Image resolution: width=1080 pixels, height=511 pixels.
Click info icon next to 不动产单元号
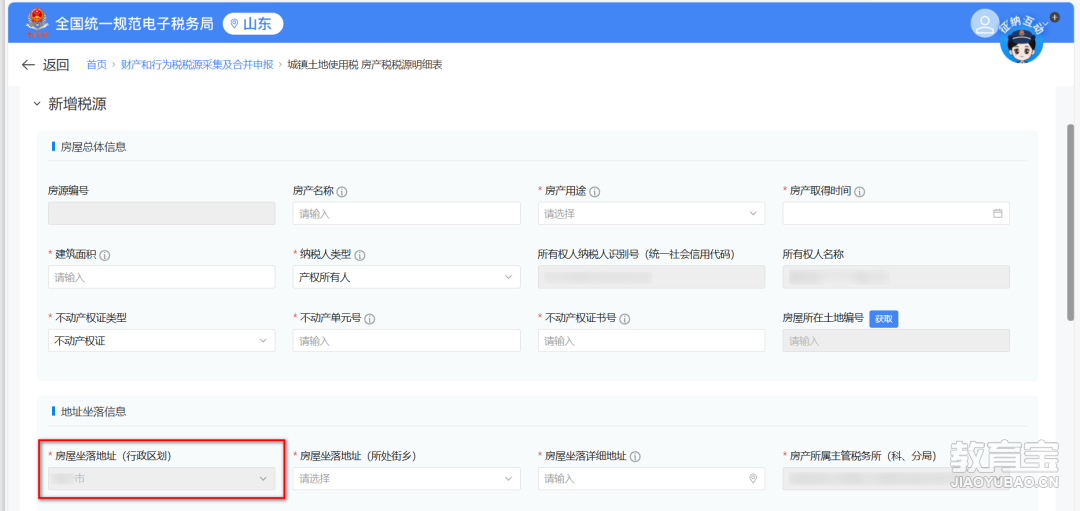click(x=370, y=319)
